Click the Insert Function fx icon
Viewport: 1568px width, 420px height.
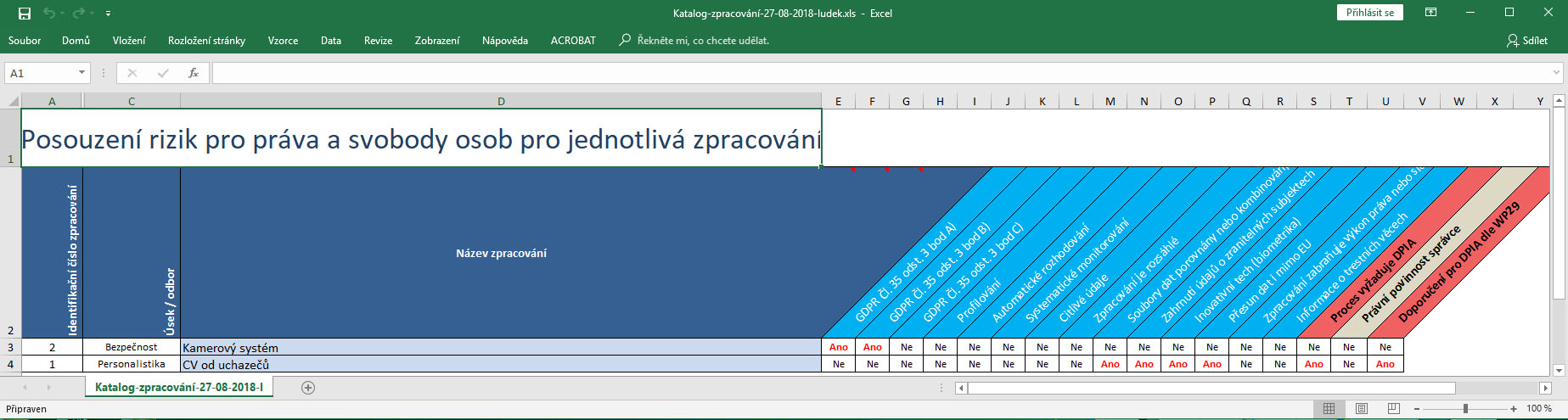(x=194, y=73)
